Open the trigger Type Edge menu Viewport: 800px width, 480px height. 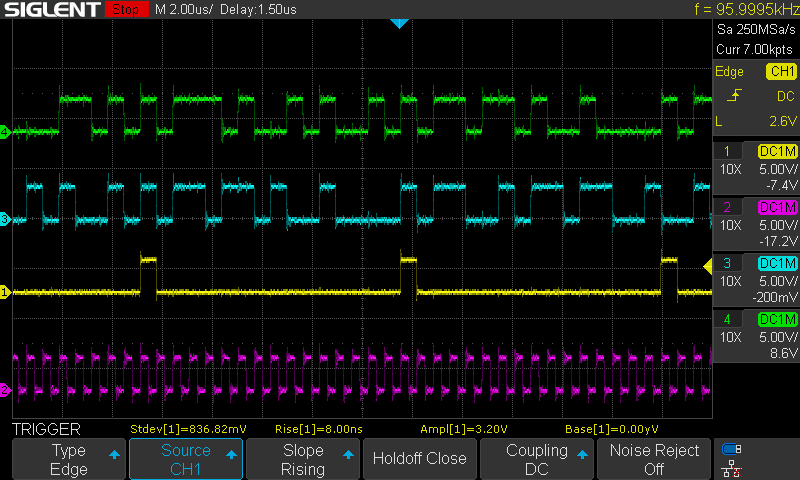69,459
